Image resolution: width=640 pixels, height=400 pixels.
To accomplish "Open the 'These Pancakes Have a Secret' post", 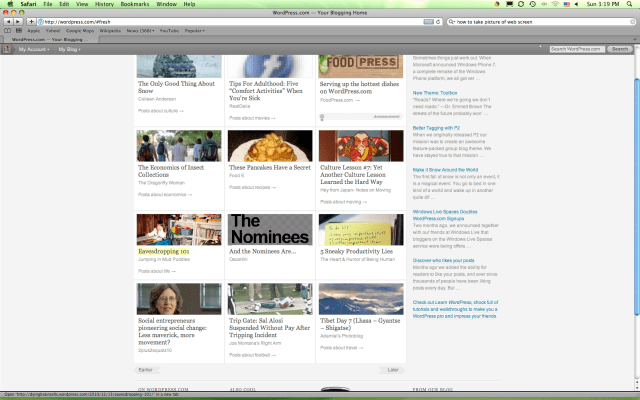I will click(x=268, y=167).
